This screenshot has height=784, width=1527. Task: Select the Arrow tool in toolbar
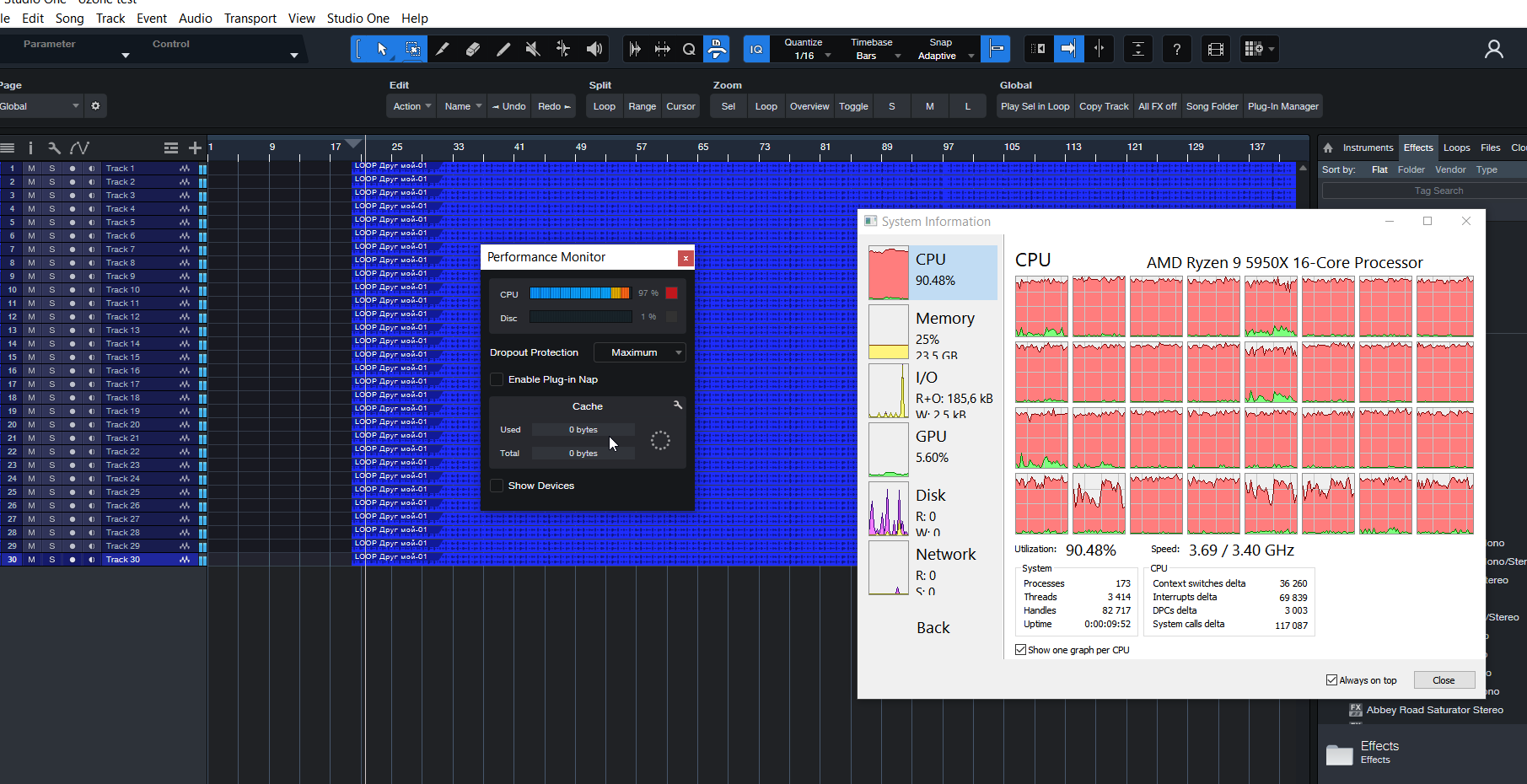tap(382, 49)
